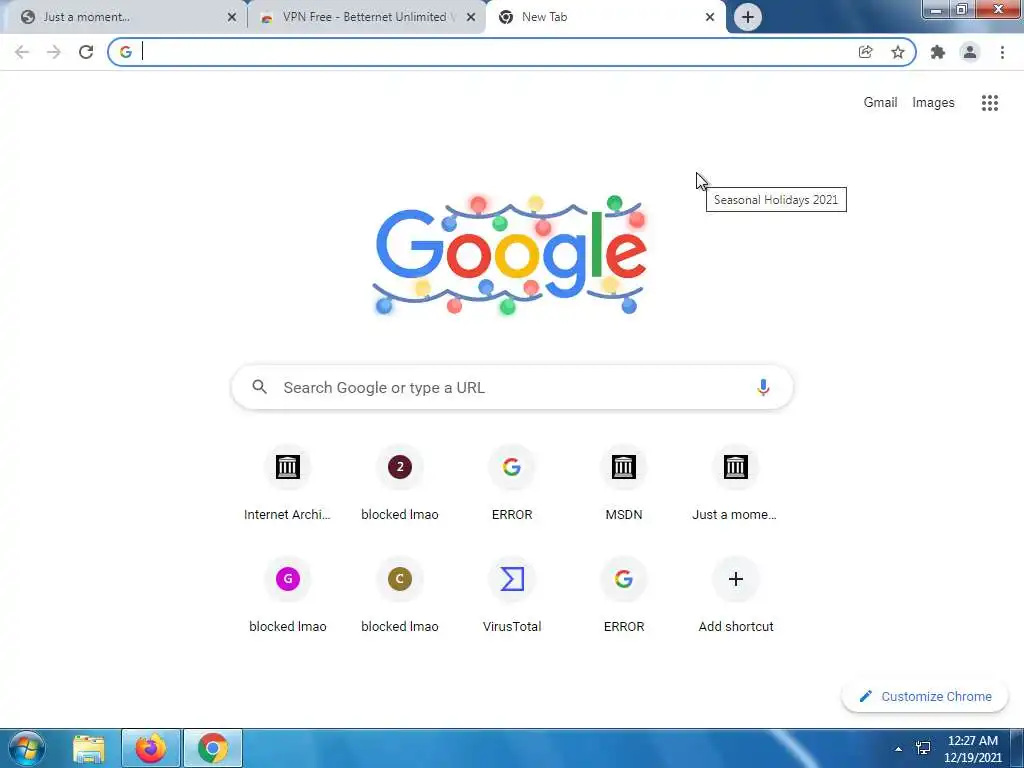Share this page icon in address bar
The image size is (1024, 768).
[x=865, y=52]
